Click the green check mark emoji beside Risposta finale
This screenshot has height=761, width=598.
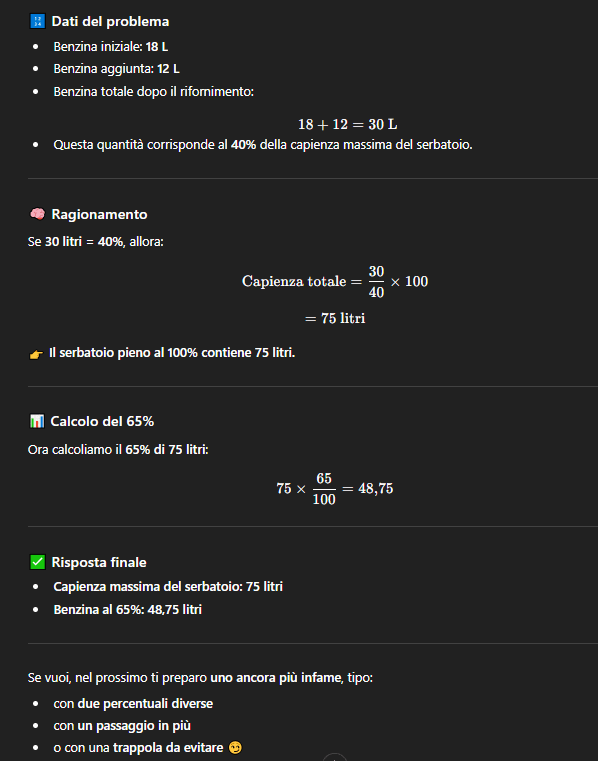click(37, 562)
